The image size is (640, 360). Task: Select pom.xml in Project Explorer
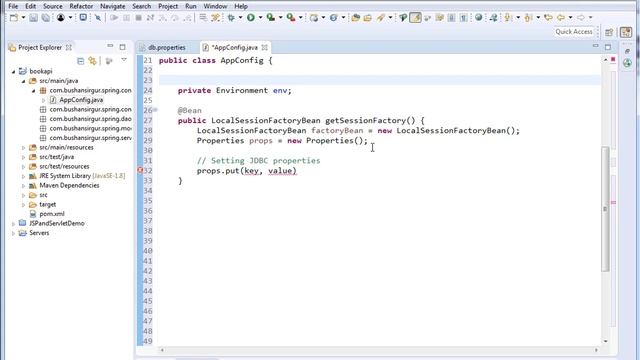52,214
